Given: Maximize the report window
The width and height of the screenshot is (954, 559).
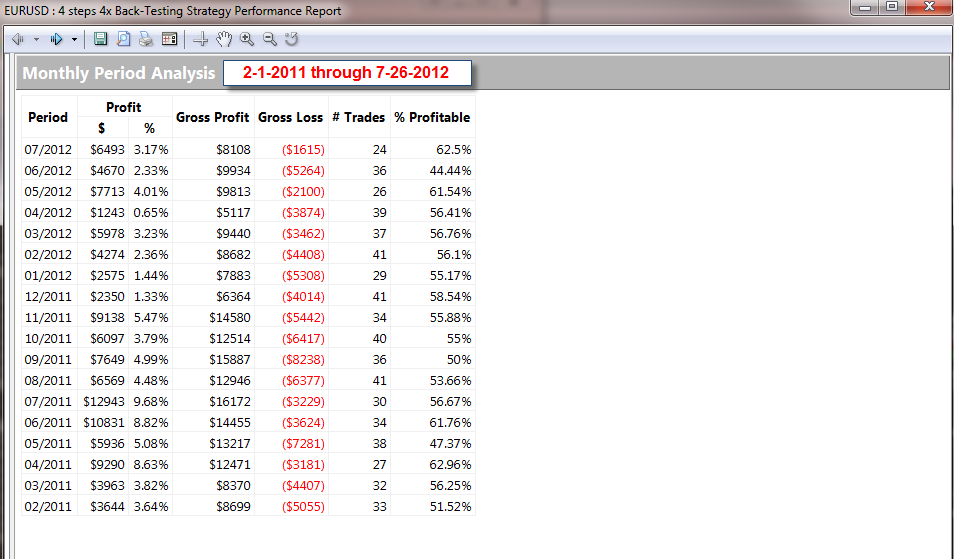Looking at the screenshot, I should point(890,8).
